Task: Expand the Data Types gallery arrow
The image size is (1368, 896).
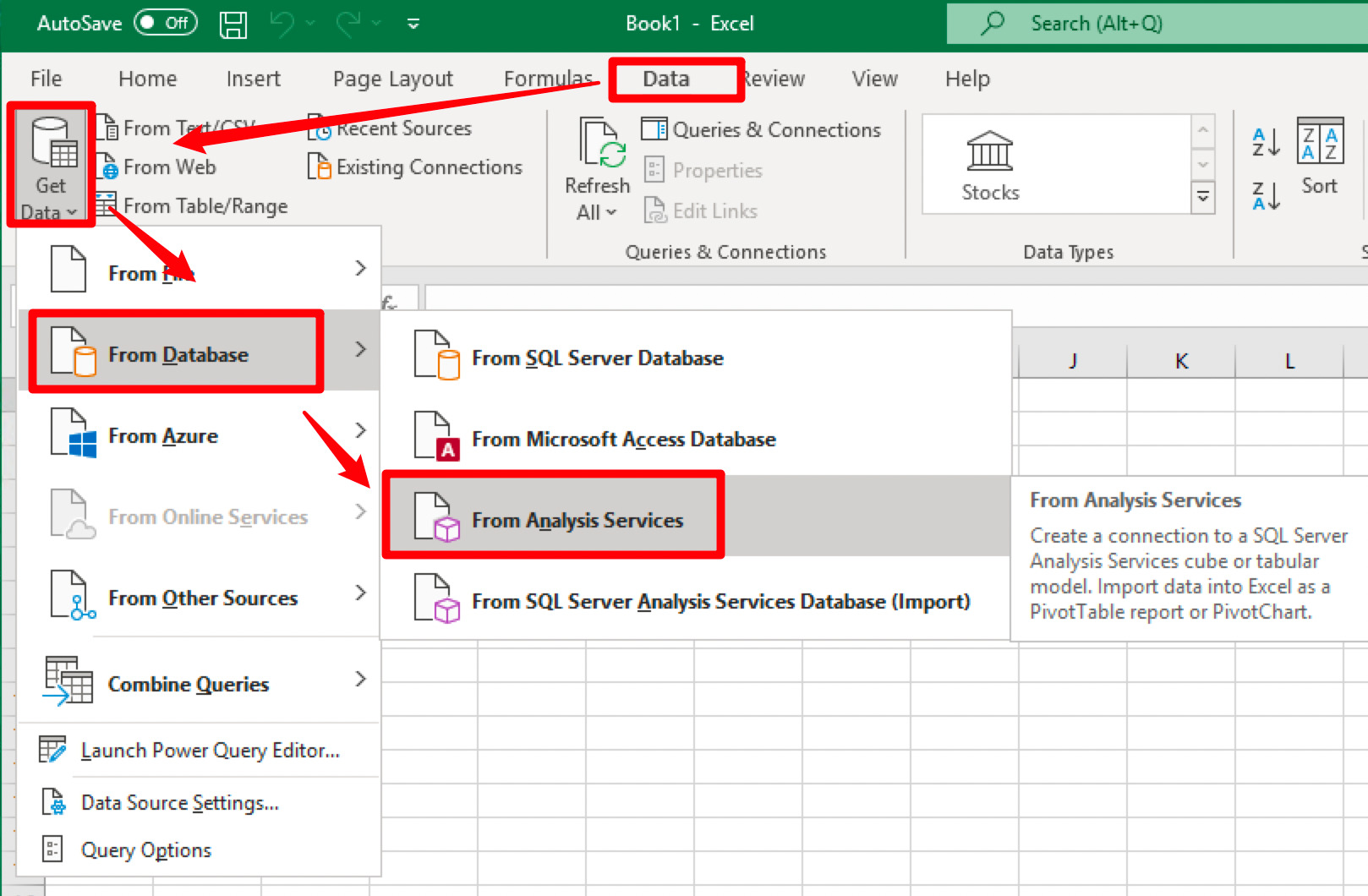Action: tap(1202, 198)
